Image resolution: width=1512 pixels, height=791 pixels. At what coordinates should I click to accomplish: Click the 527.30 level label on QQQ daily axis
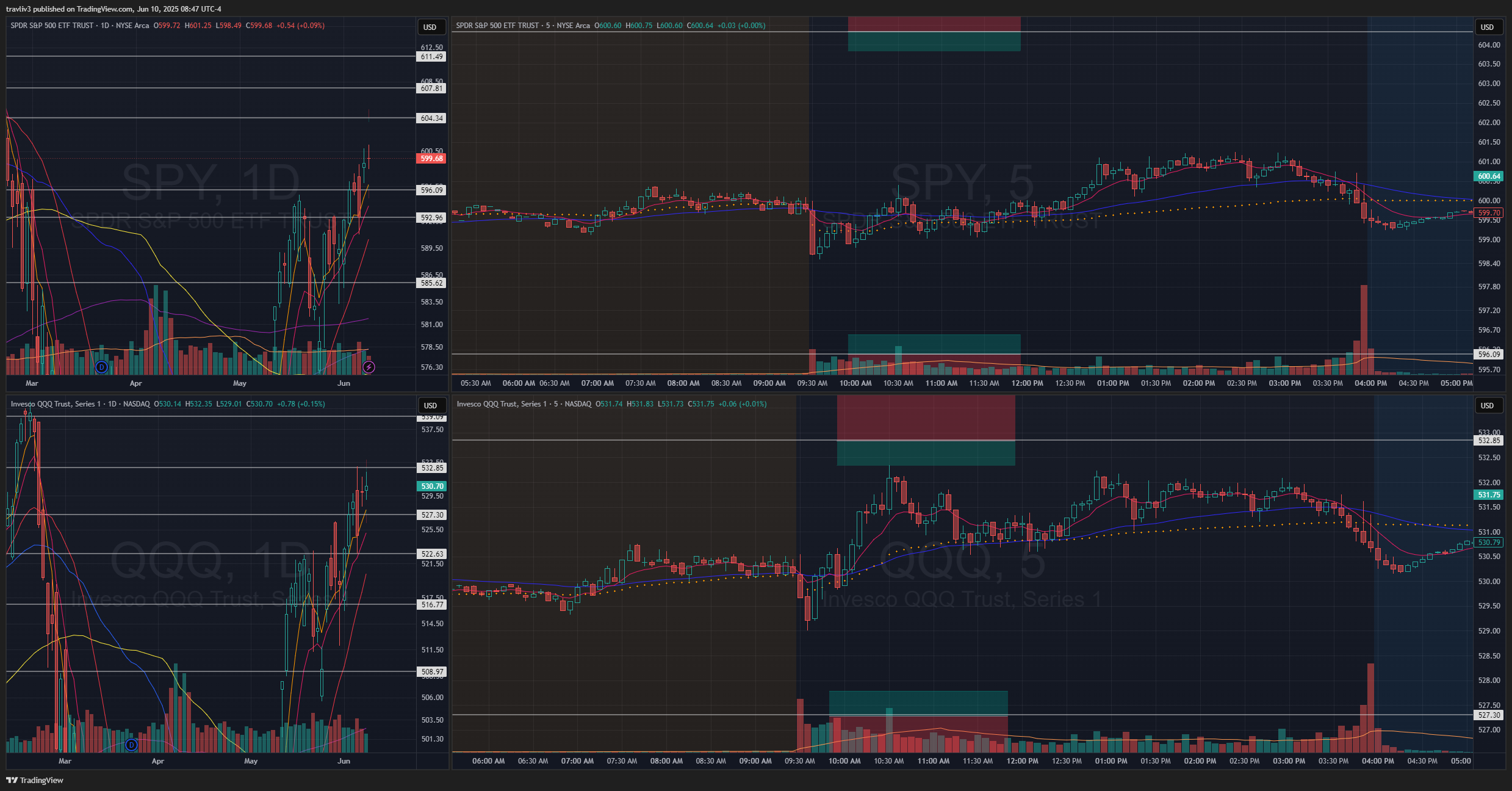pos(432,515)
